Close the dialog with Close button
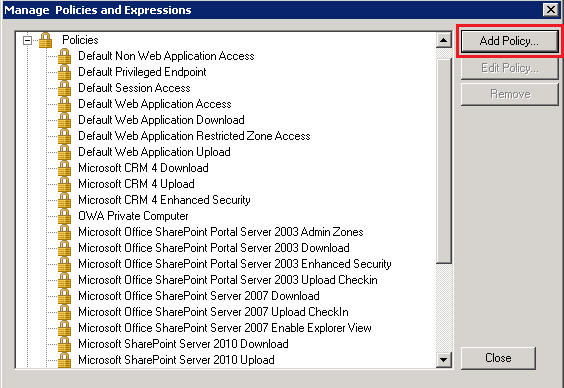The height and width of the screenshot is (388, 564). tap(498, 358)
